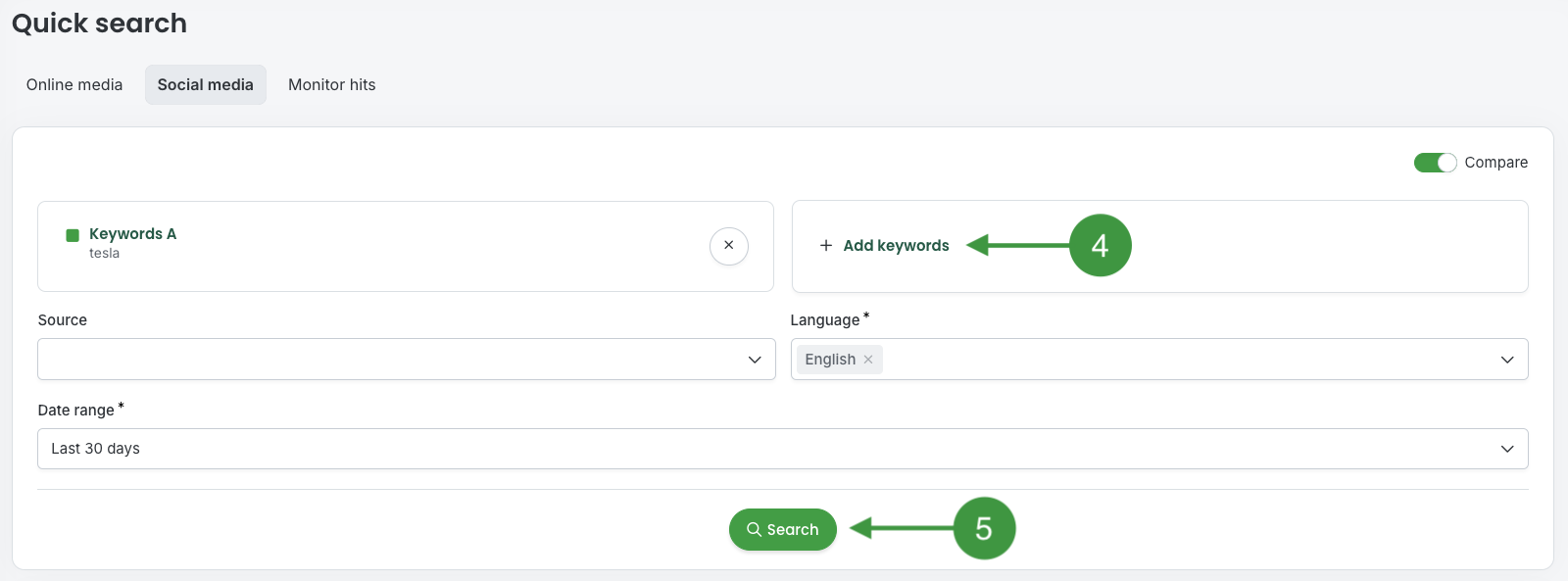Click the empty area in Language input
The height and width of the screenshot is (581, 1568).
click(x=1176, y=360)
